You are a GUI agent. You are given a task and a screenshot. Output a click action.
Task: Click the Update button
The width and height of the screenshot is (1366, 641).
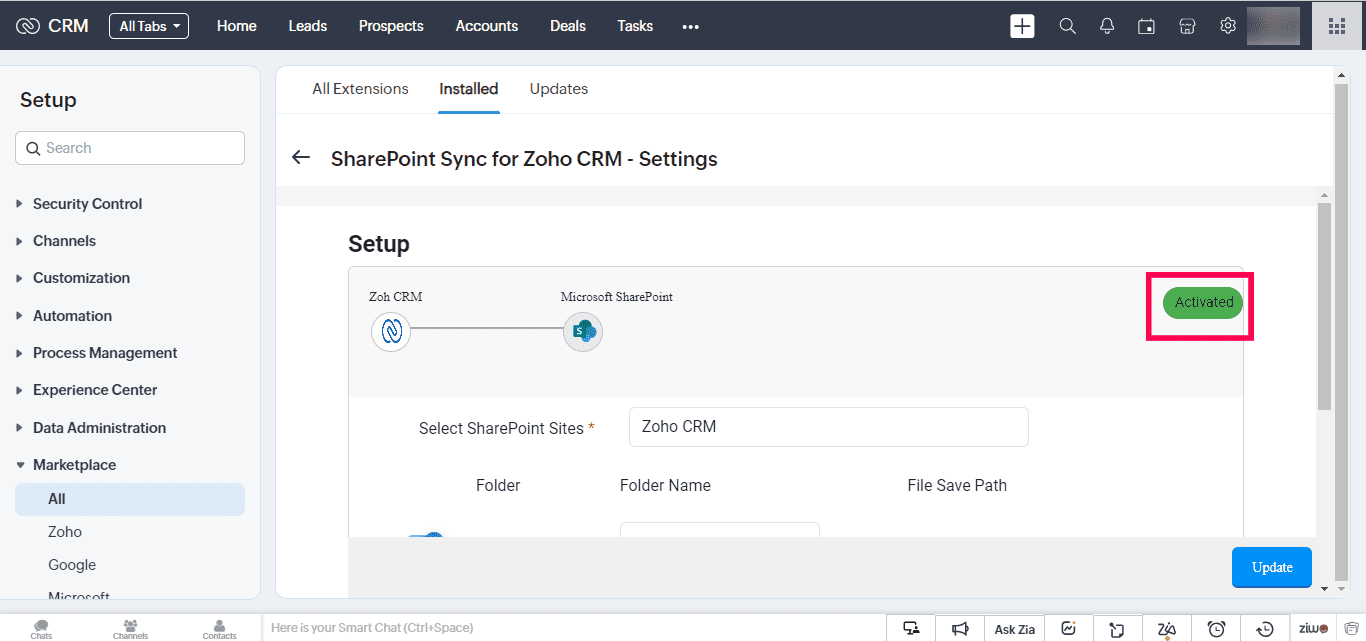click(x=1272, y=567)
